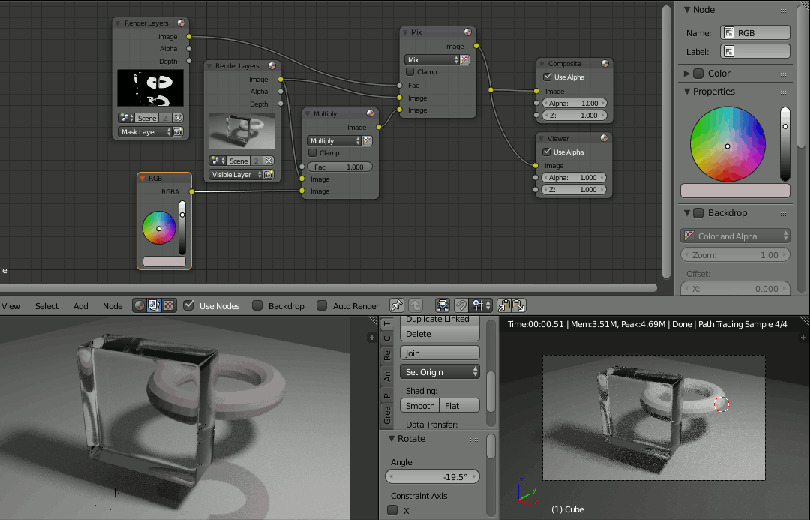Click the auto-offset icon left of the magnet

coord(442,305)
